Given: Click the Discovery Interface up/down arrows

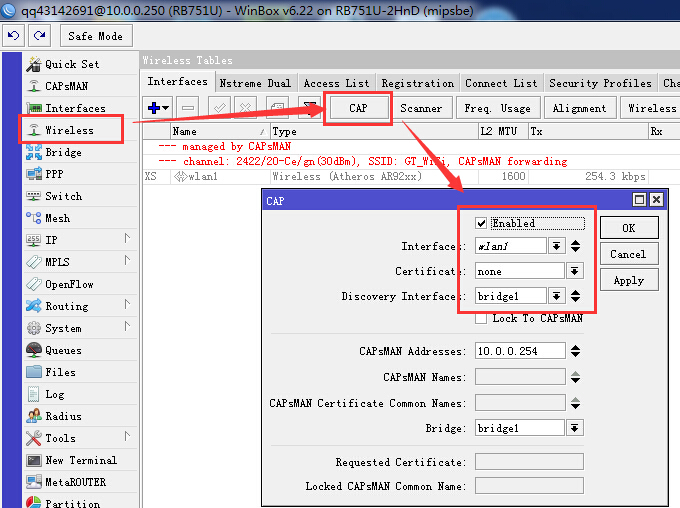Looking at the screenshot, I should [575, 296].
